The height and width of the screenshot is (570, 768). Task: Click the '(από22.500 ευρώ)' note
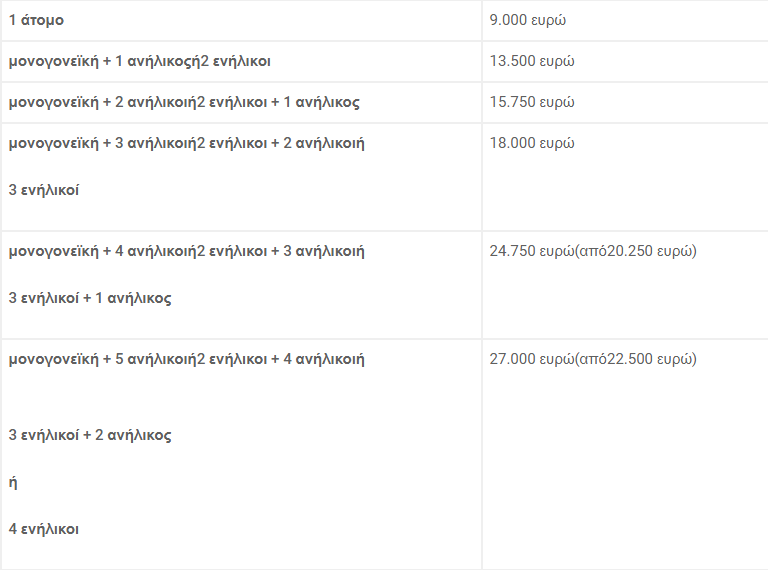pyautogui.click(x=636, y=359)
